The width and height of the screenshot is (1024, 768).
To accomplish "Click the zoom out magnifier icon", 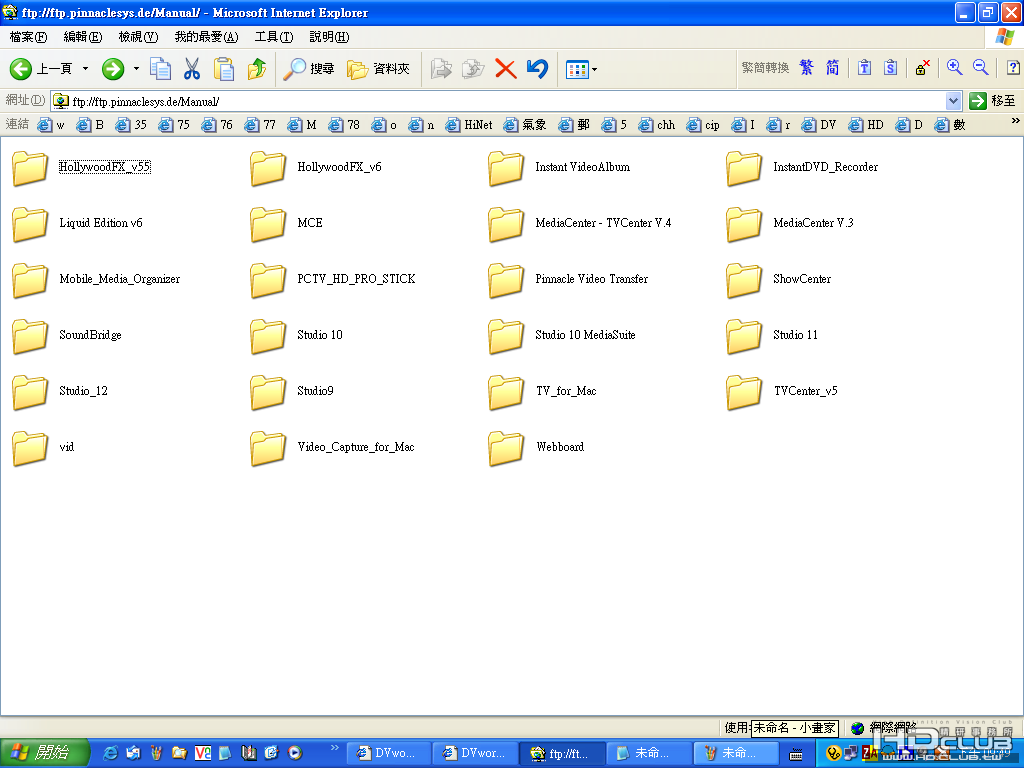I will [981, 67].
